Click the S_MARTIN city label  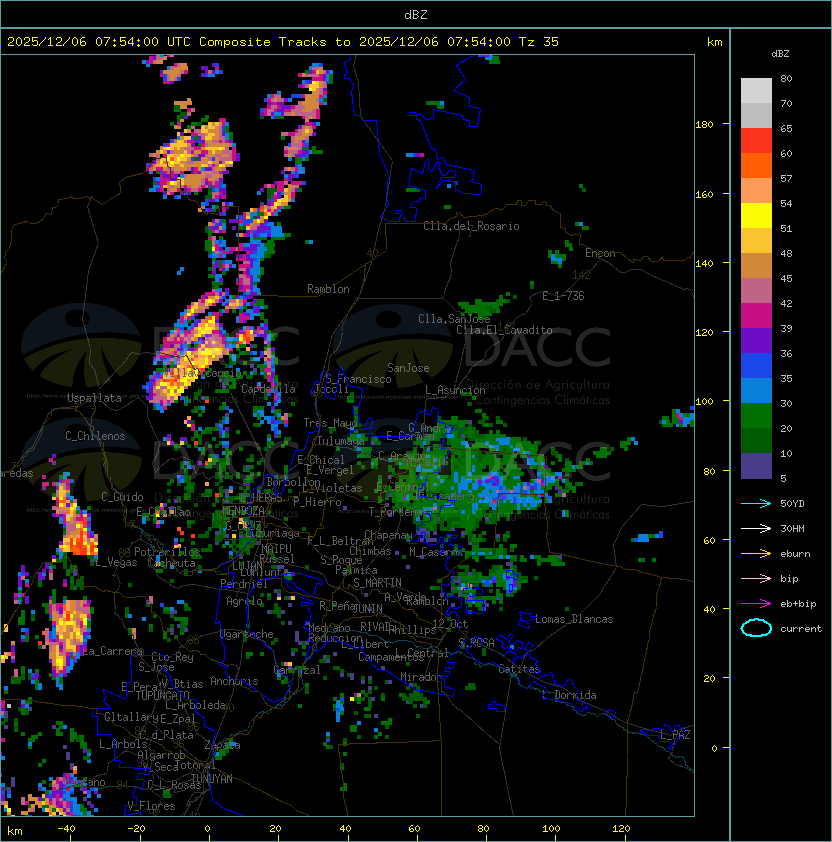click(x=377, y=583)
